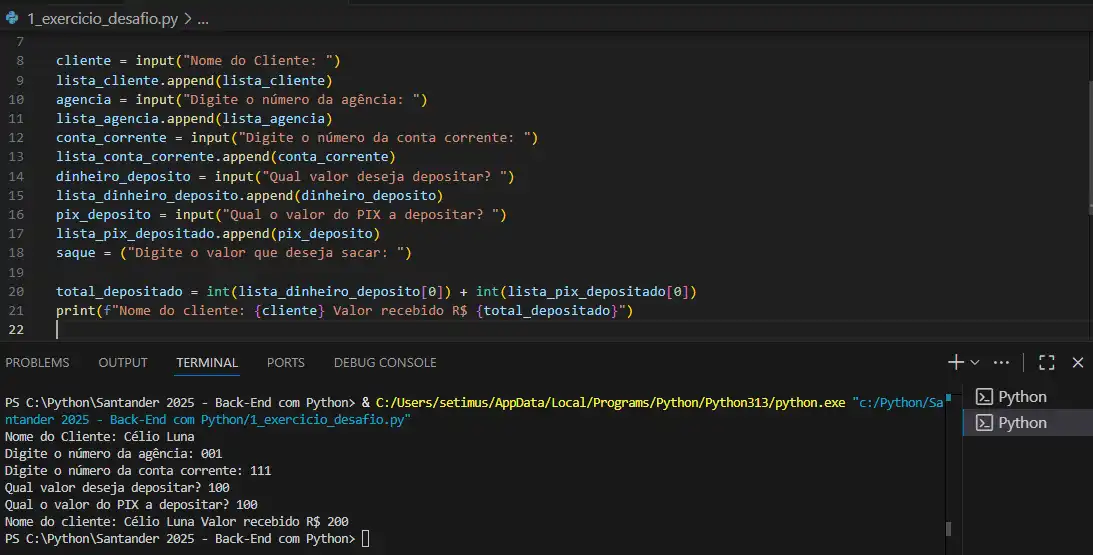Create a new terminal with plus icon
Viewport: 1093px width, 555px height.
click(956, 362)
